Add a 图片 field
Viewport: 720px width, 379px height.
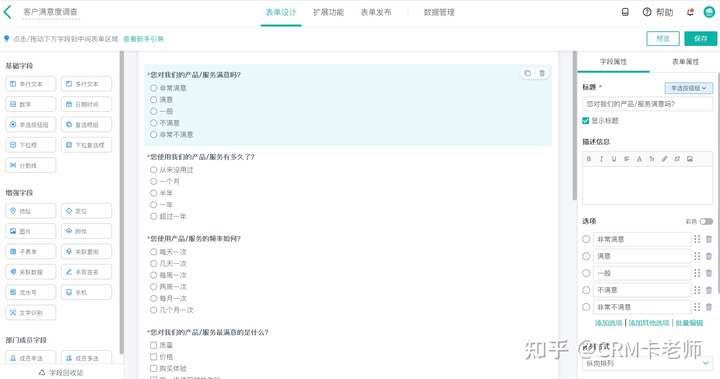click(31, 231)
